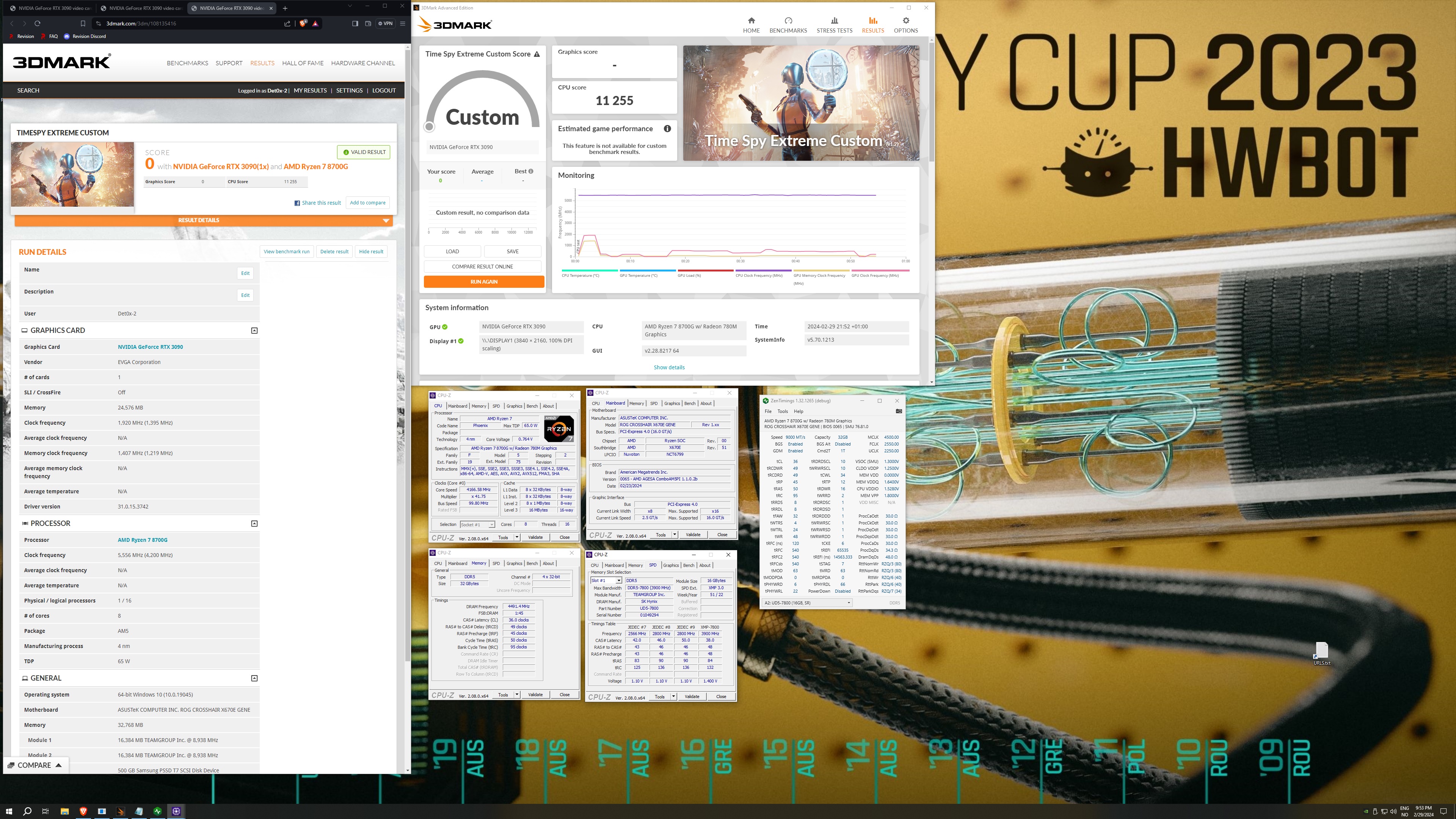Click Edit next to Name field

point(245,273)
